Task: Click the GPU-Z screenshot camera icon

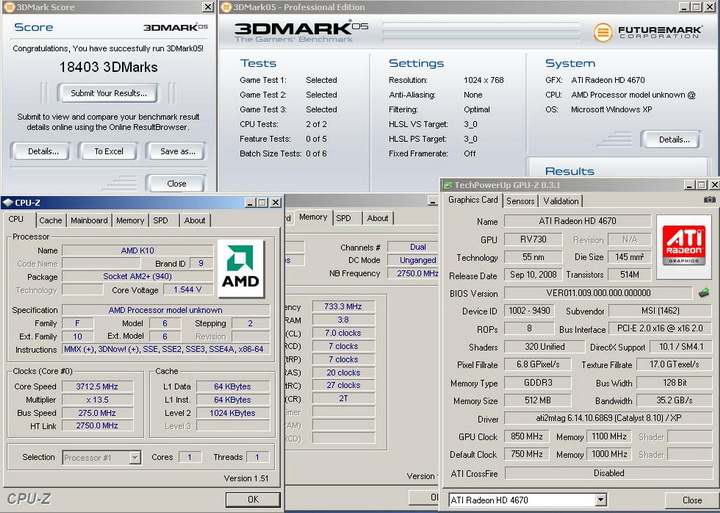Action: coord(709,200)
